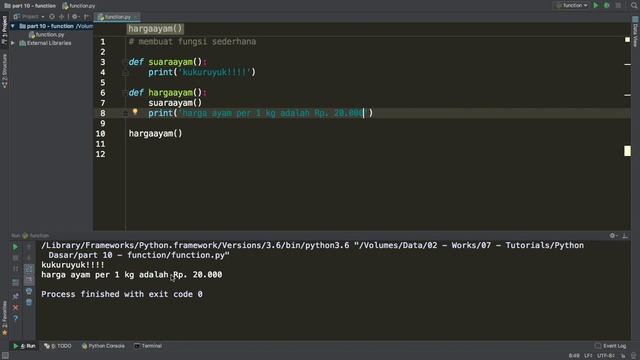This screenshot has height=360, width=640.
Task: Click the stop icon in top toolbar
Action: pos(618,6)
